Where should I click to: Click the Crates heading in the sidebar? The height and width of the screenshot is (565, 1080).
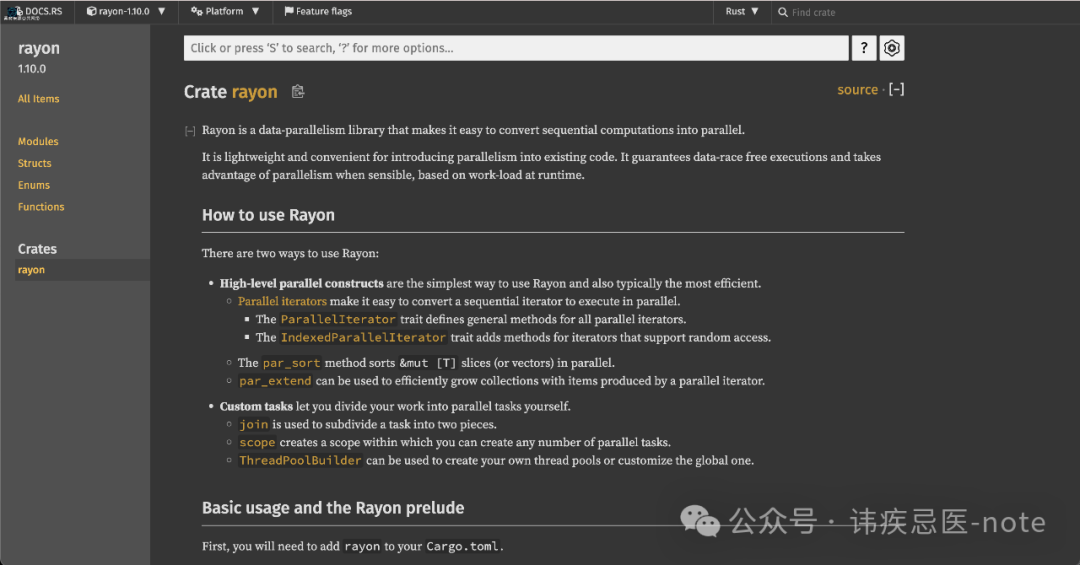tap(37, 249)
